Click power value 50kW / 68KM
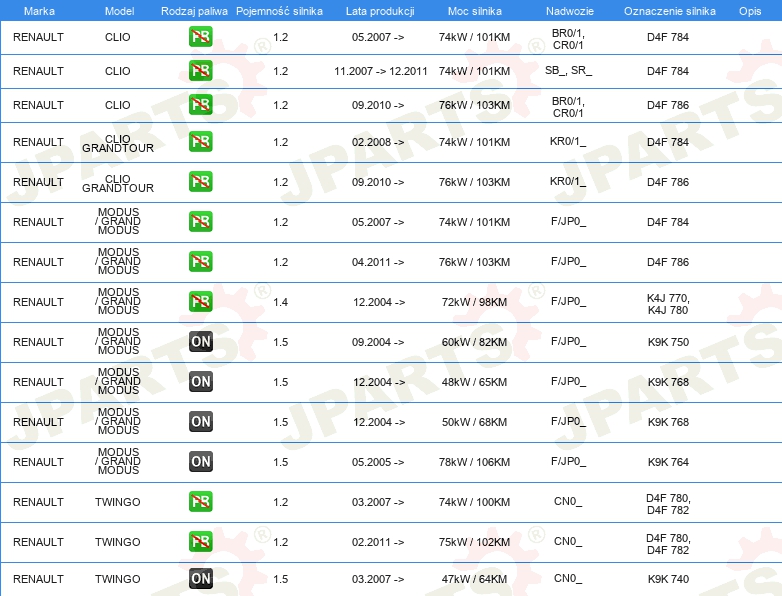Image resolution: width=782 pixels, height=596 pixels. coord(474,422)
